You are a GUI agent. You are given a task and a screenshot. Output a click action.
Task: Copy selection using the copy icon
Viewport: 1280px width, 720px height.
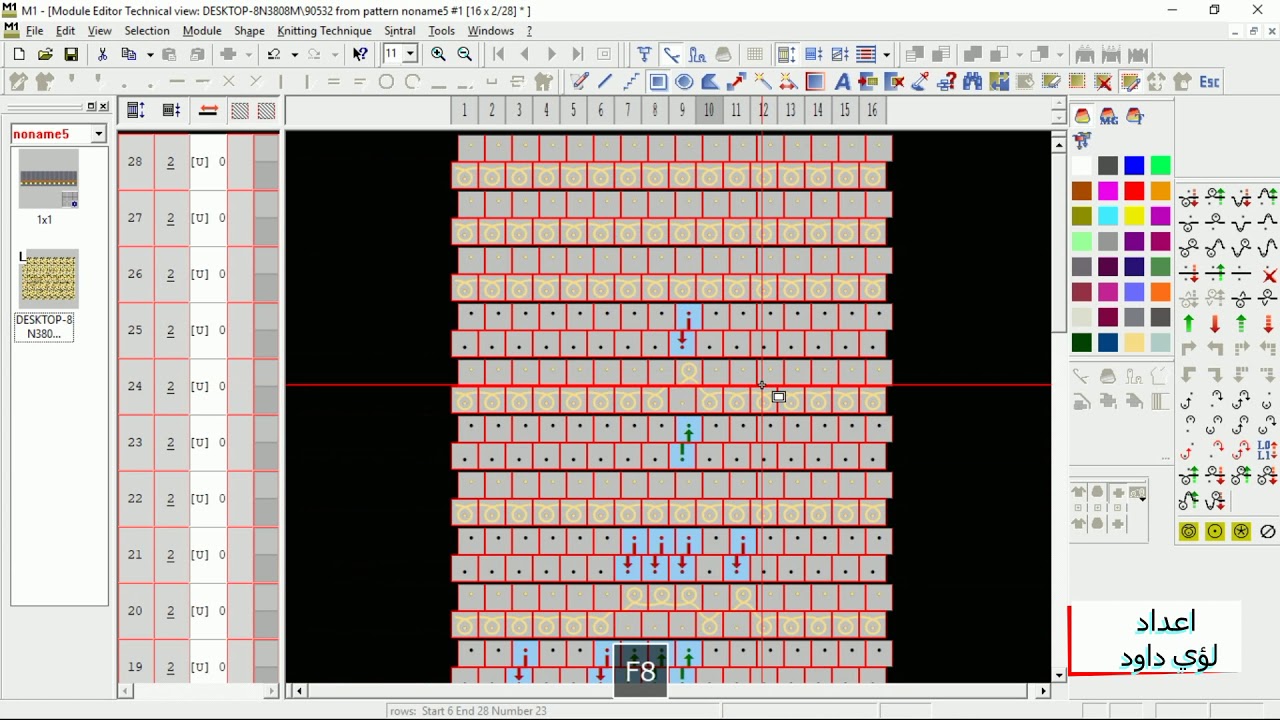(128, 54)
